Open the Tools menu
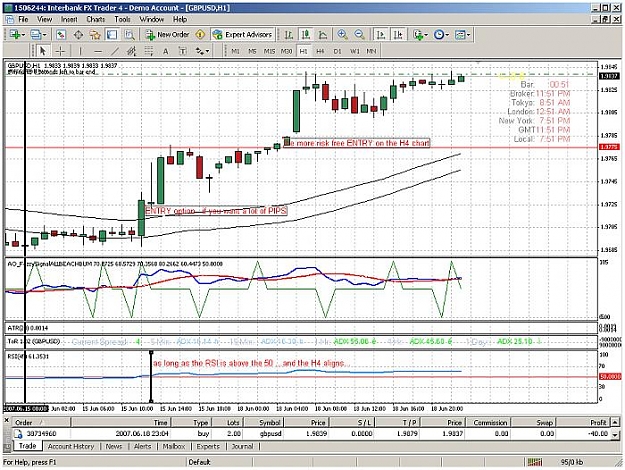This screenshot has width=625, height=470. tap(122, 19)
